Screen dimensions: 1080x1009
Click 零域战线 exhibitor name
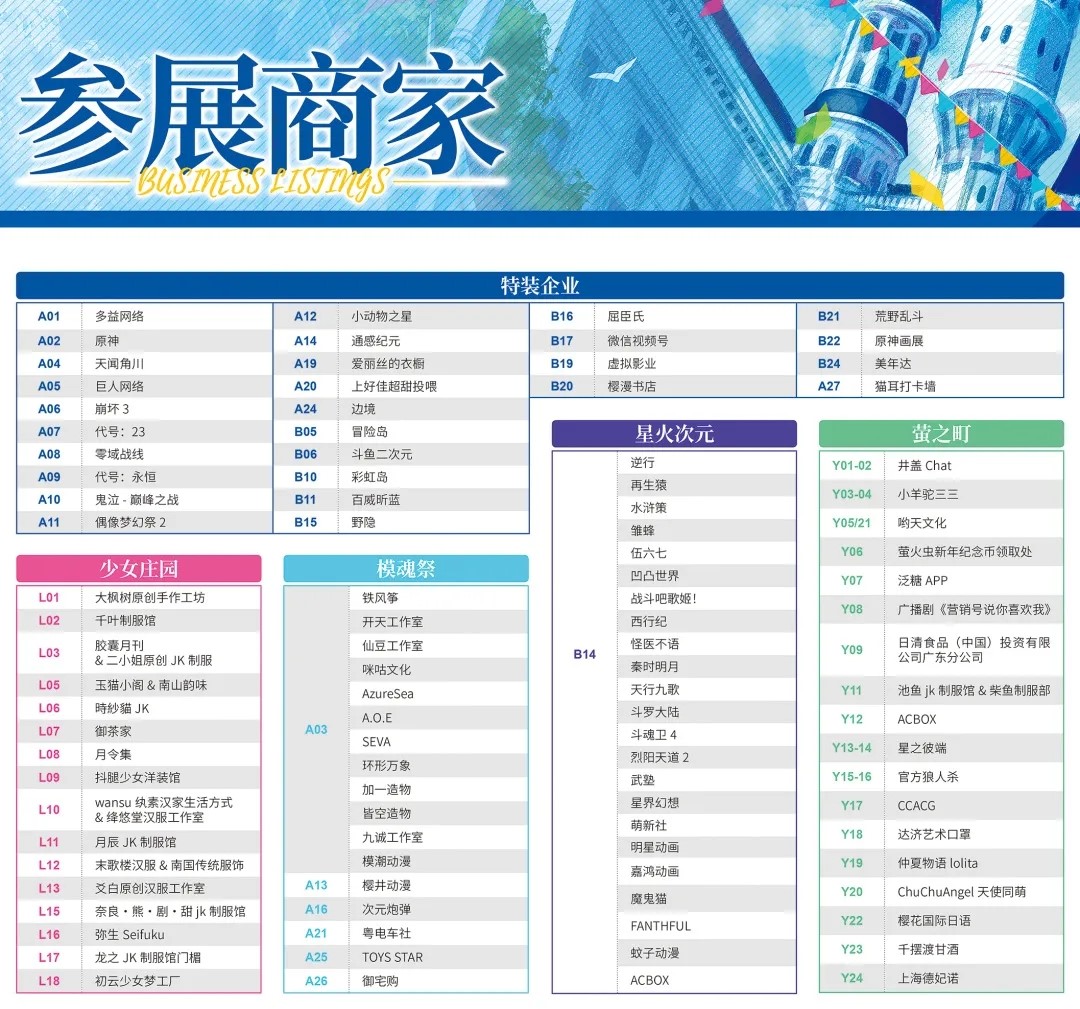tap(120, 455)
